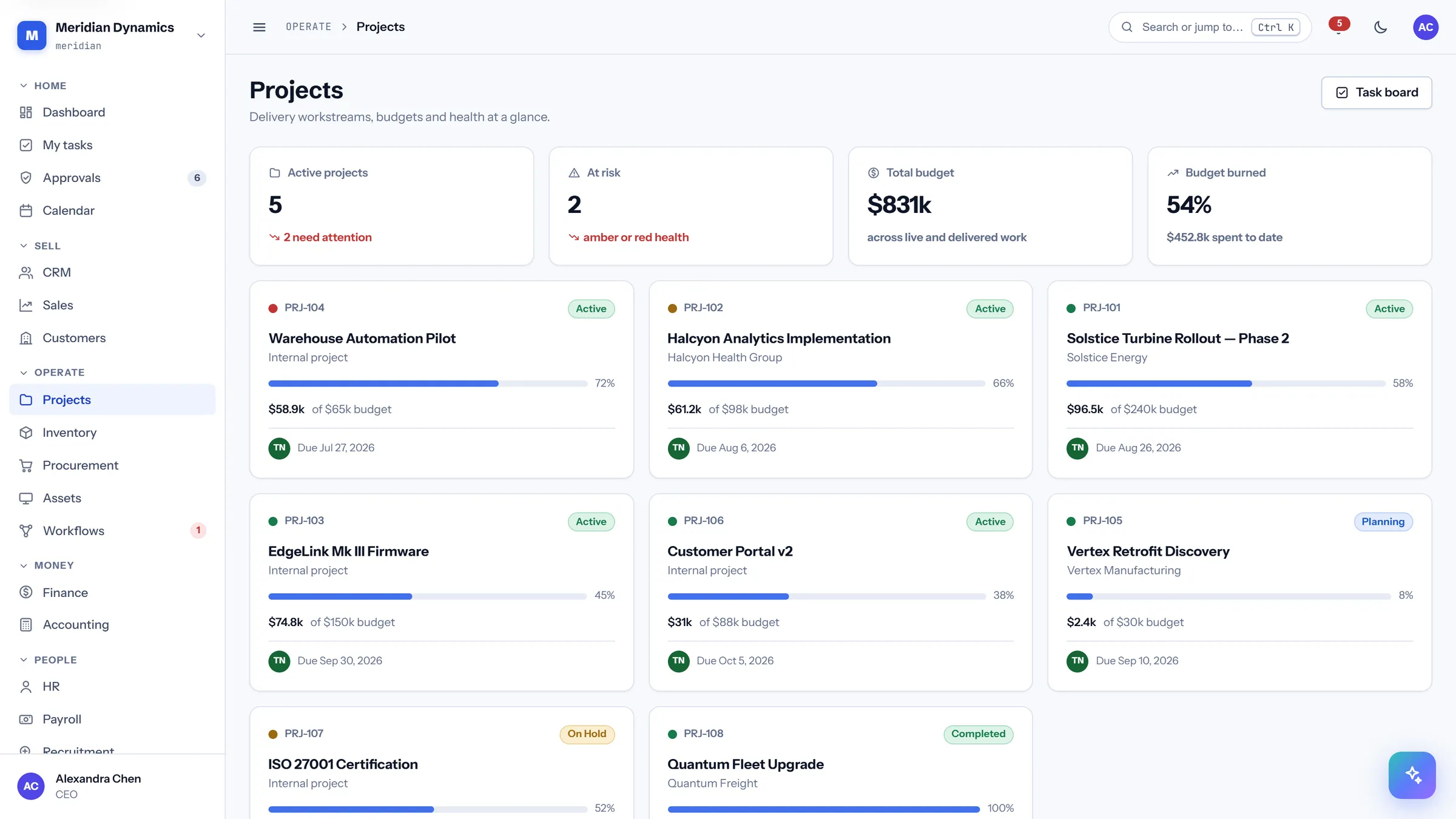Viewport: 1456px width, 819px height.
Task: Open the Dashboard sidebar icon
Action: click(x=25, y=112)
